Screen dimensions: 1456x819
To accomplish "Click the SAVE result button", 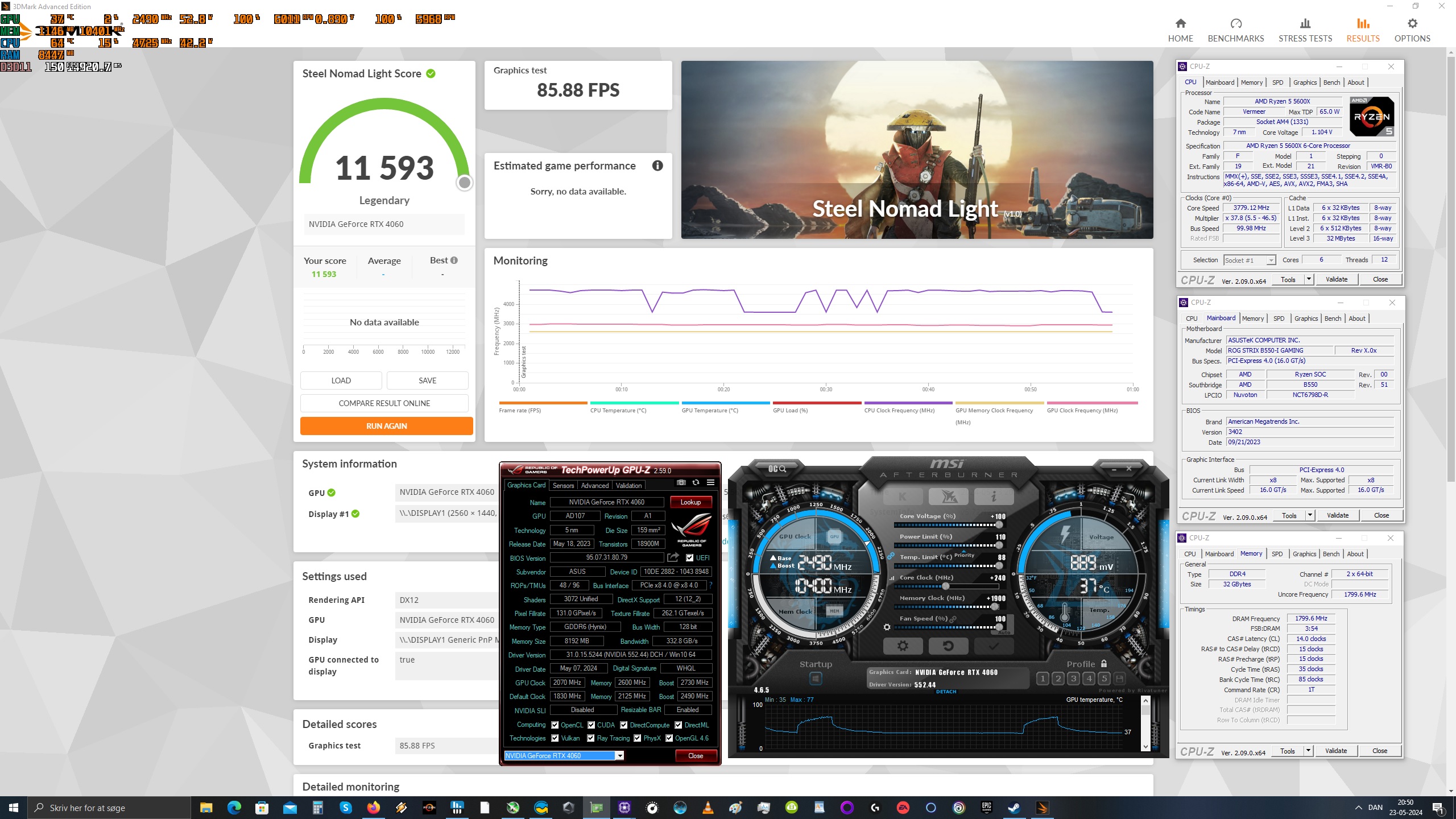I will [x=427, y=380].
